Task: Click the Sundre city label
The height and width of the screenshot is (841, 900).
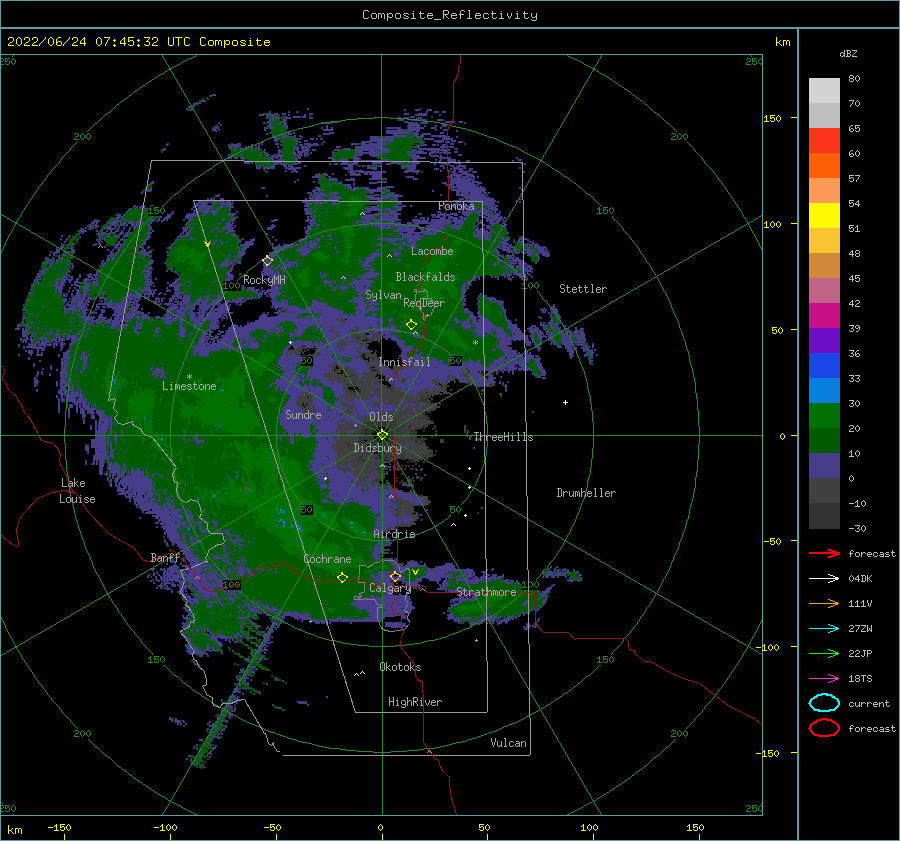Action: (x=303, y=415)
